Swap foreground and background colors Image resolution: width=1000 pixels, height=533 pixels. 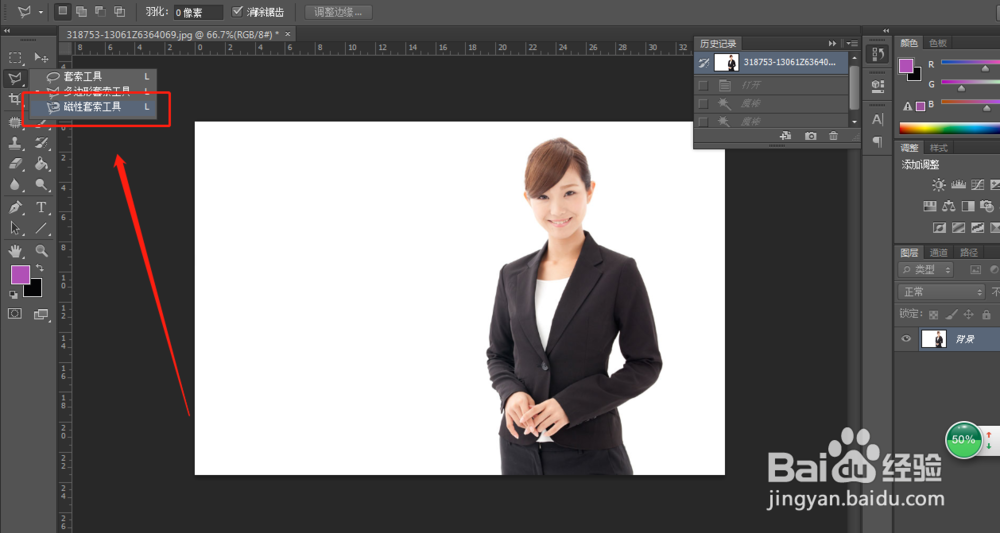(x=40, y=268)
